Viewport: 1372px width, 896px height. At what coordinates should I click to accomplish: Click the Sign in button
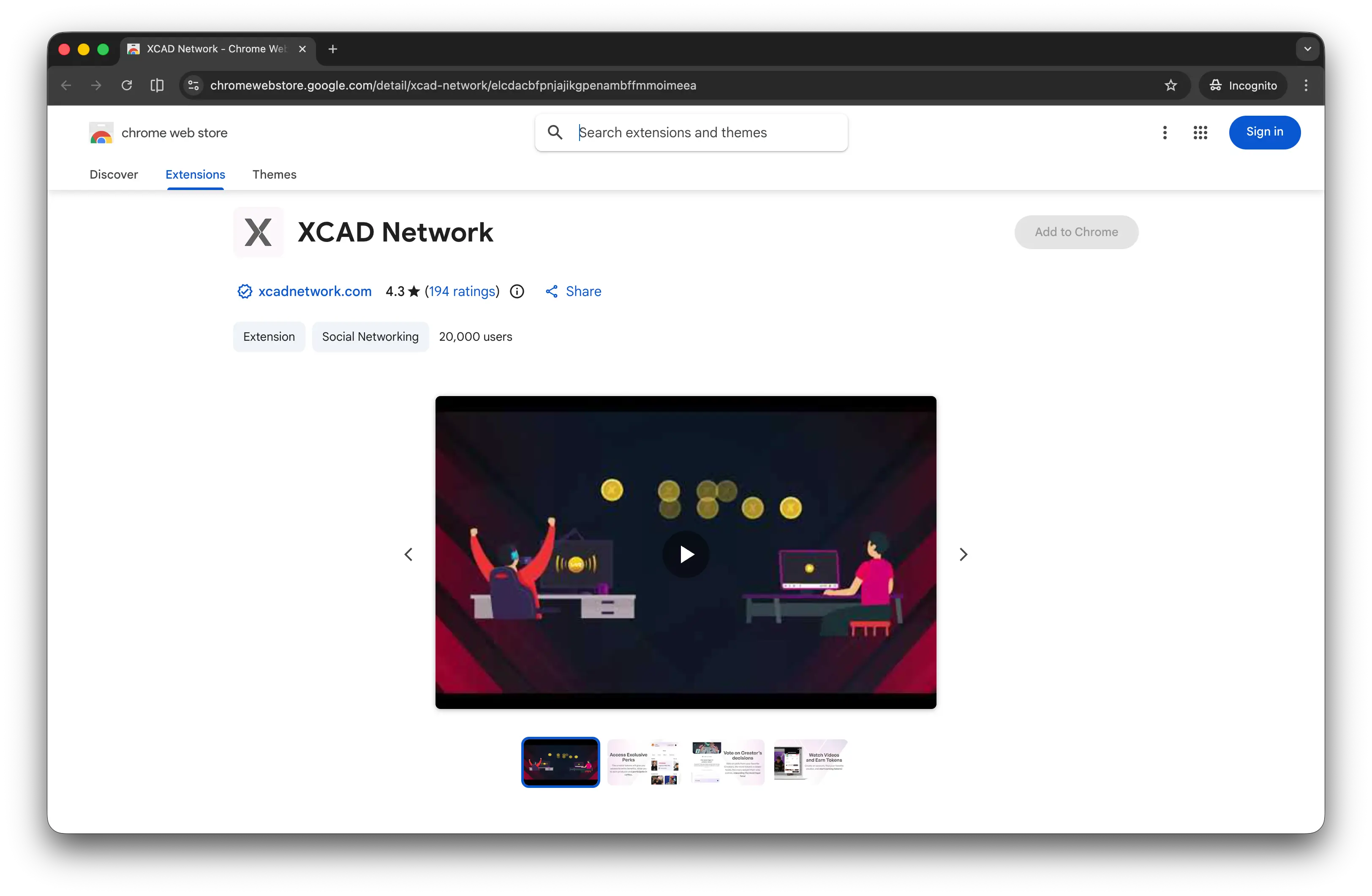point(1264,132)
